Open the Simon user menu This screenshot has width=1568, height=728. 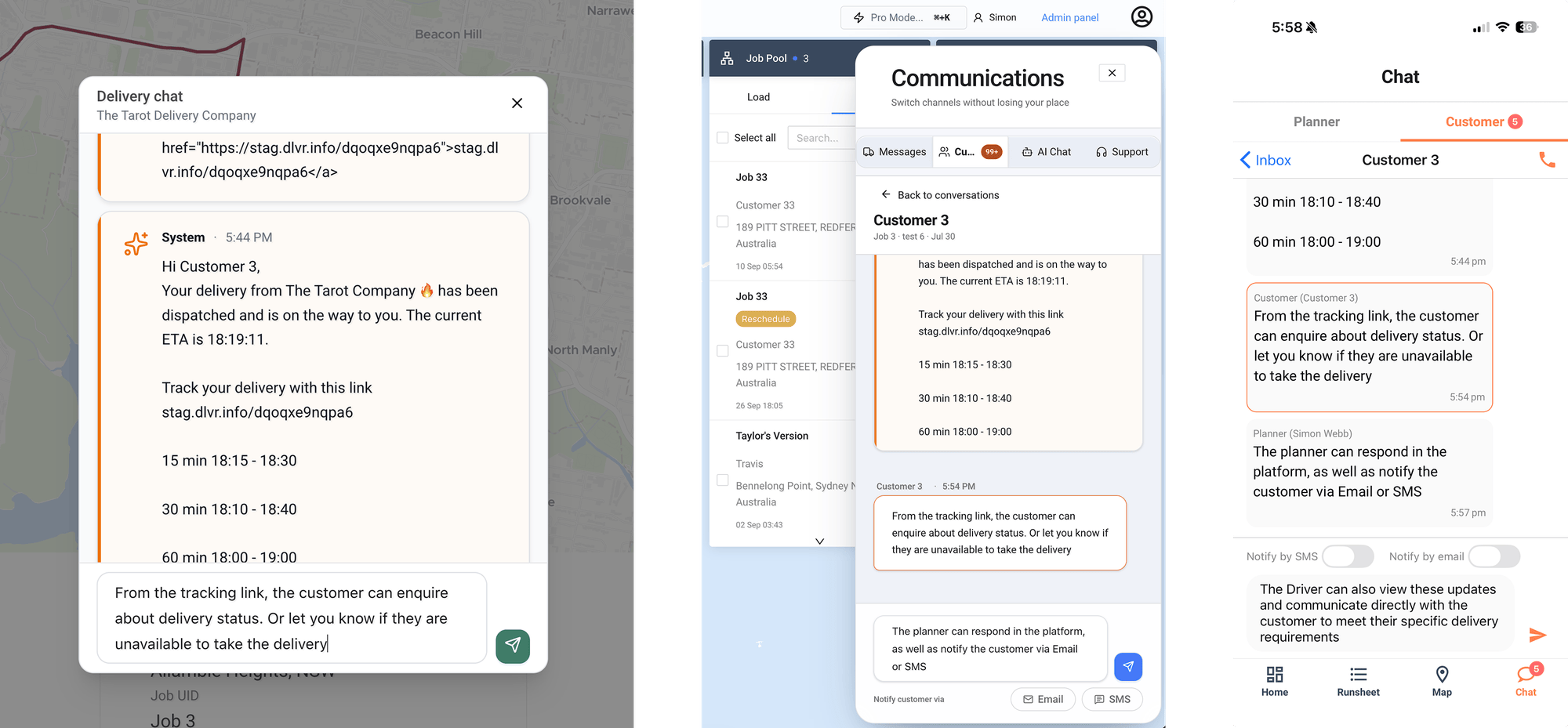point(994,17)
